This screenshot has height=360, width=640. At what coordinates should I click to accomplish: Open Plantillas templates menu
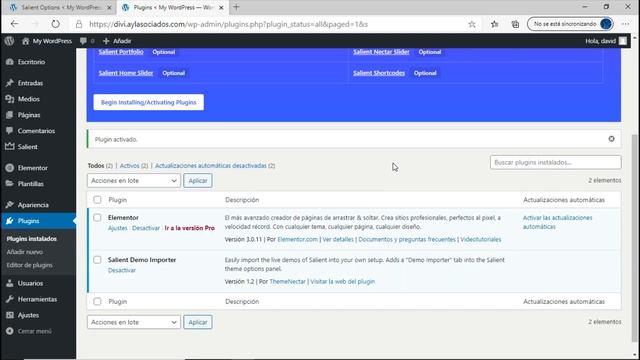(x=30, y=184)
